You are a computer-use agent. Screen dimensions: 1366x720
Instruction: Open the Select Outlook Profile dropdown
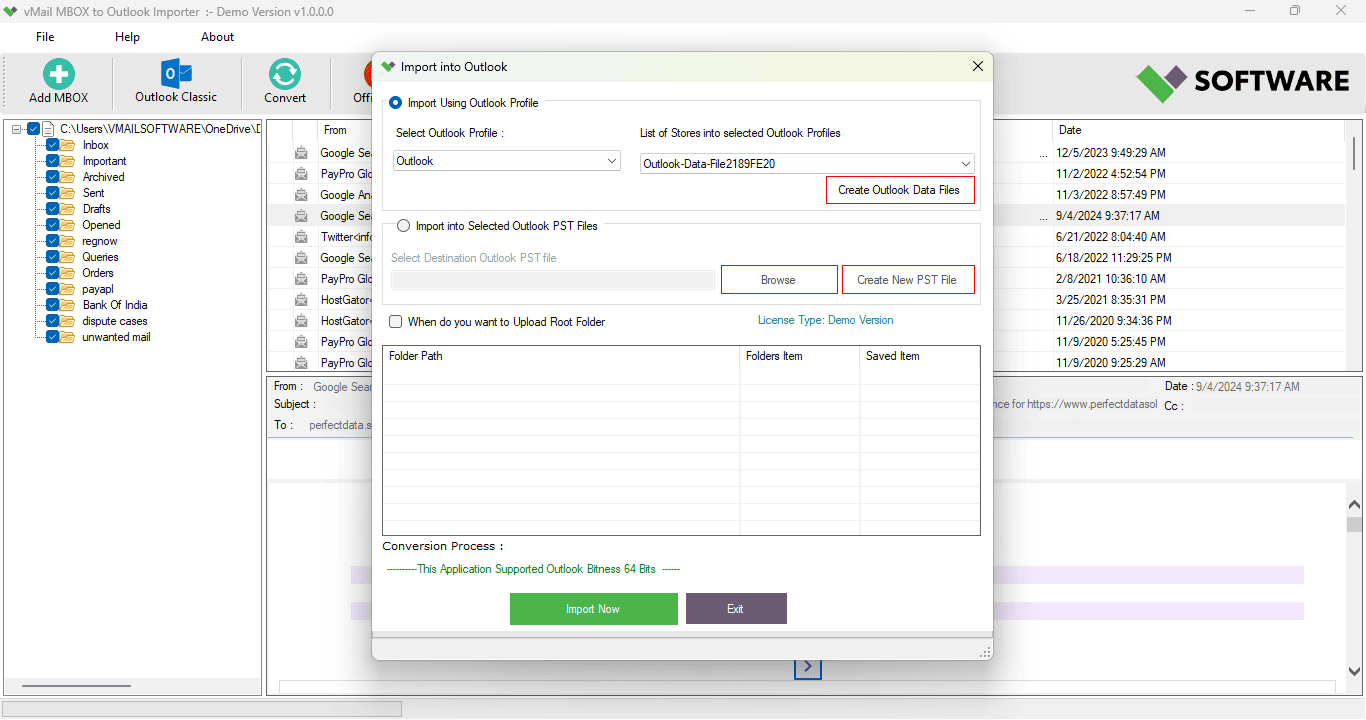[506, 161]
